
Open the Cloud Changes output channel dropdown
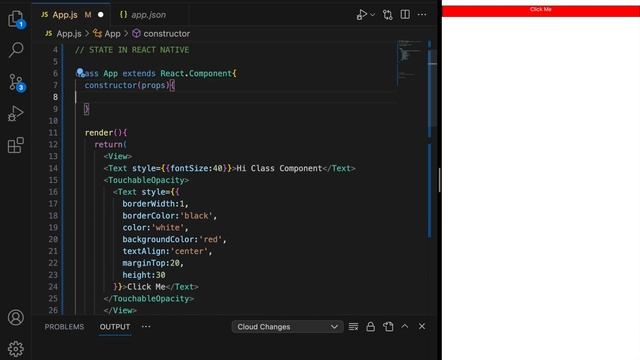(x=287, y=327)
